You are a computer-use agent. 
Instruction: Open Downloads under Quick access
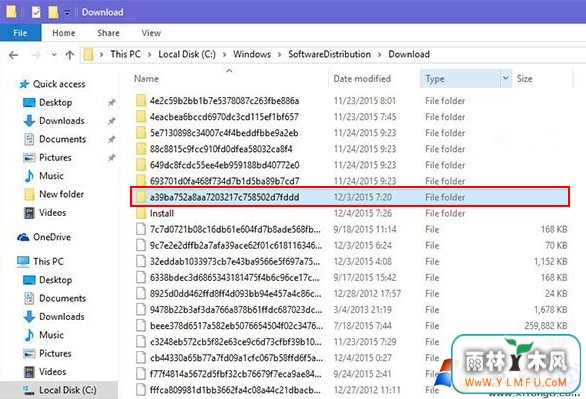click(x=62, y=121)
